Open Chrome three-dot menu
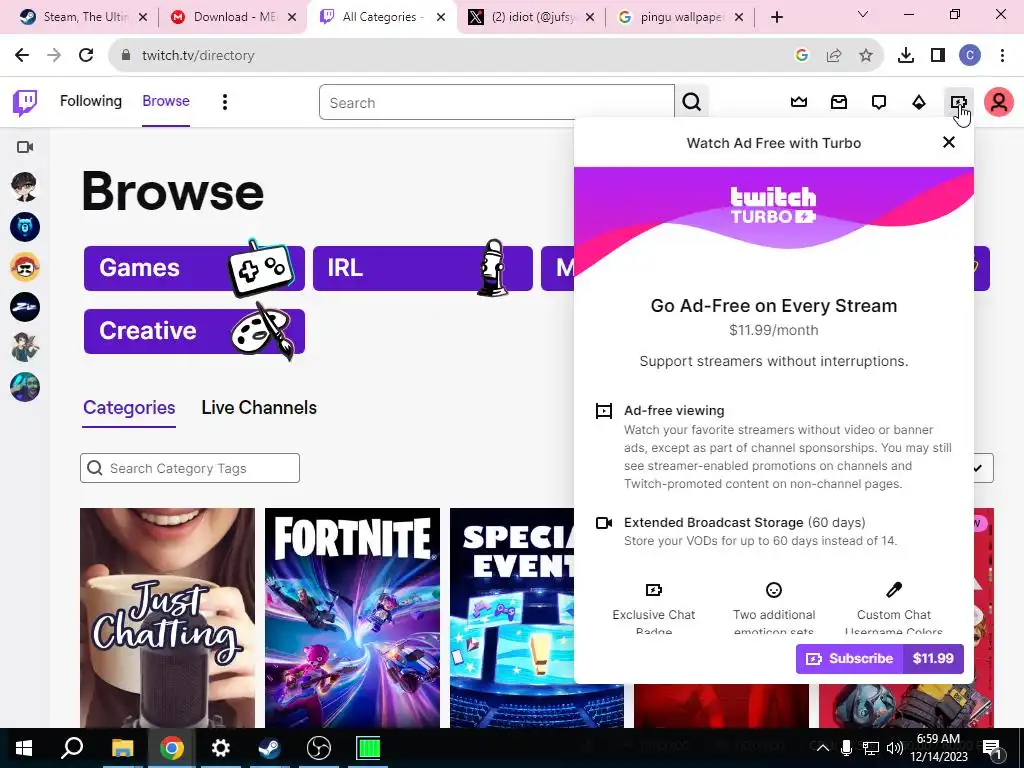The width and height of the screenshot is (1024, 768). pyautogui.click(x=1002, y=56)
